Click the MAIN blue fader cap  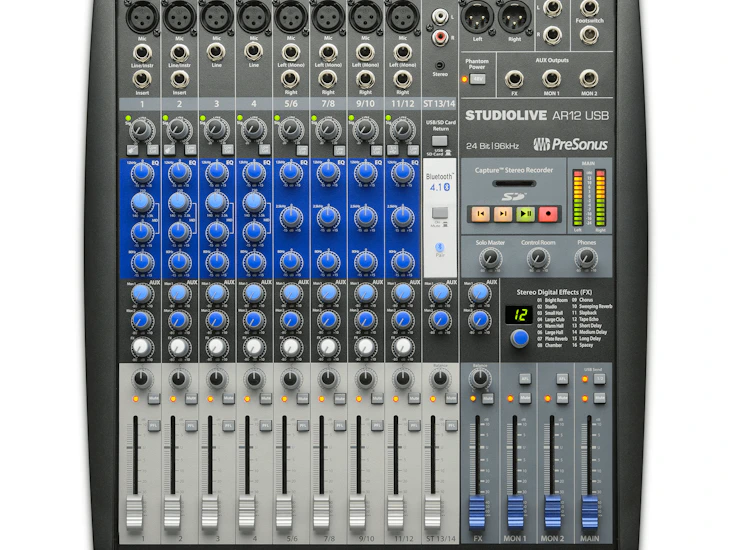(x=590, y=512)
